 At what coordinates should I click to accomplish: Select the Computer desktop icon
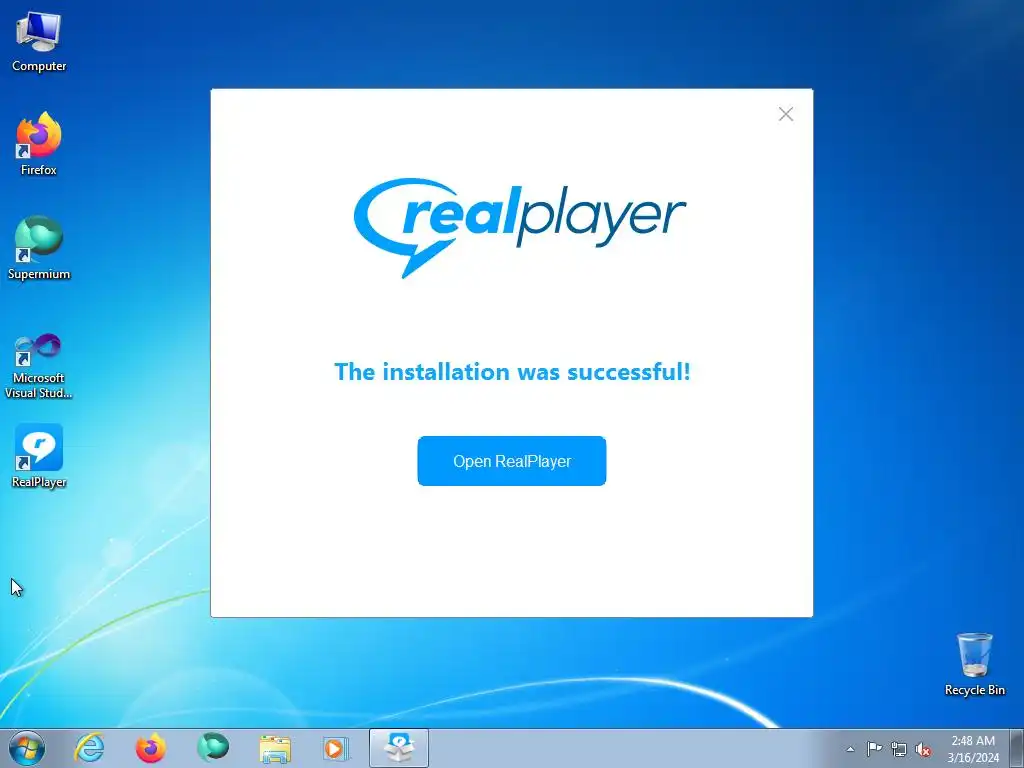39,42
